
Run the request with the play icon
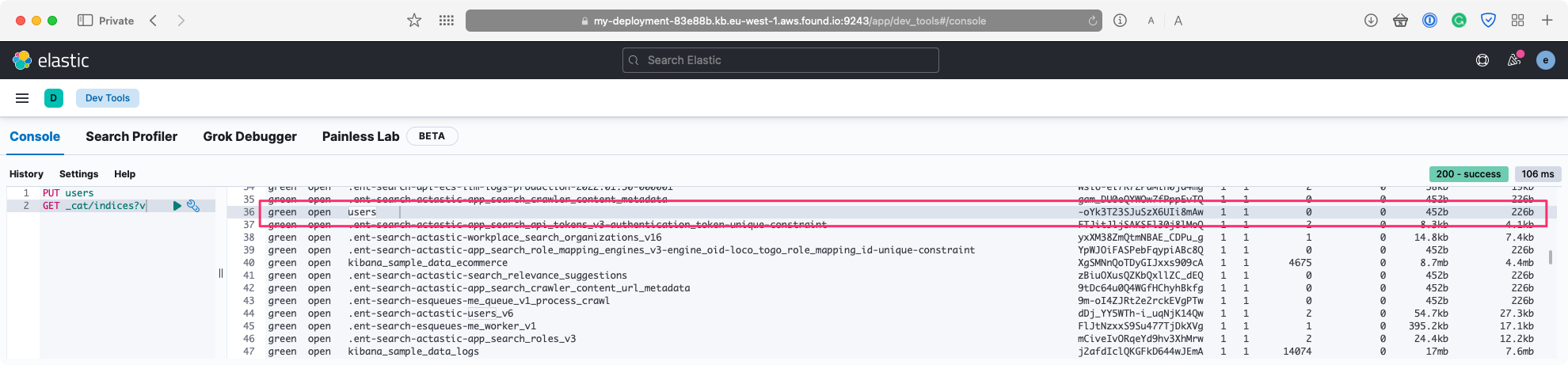(x=177, y=206)
